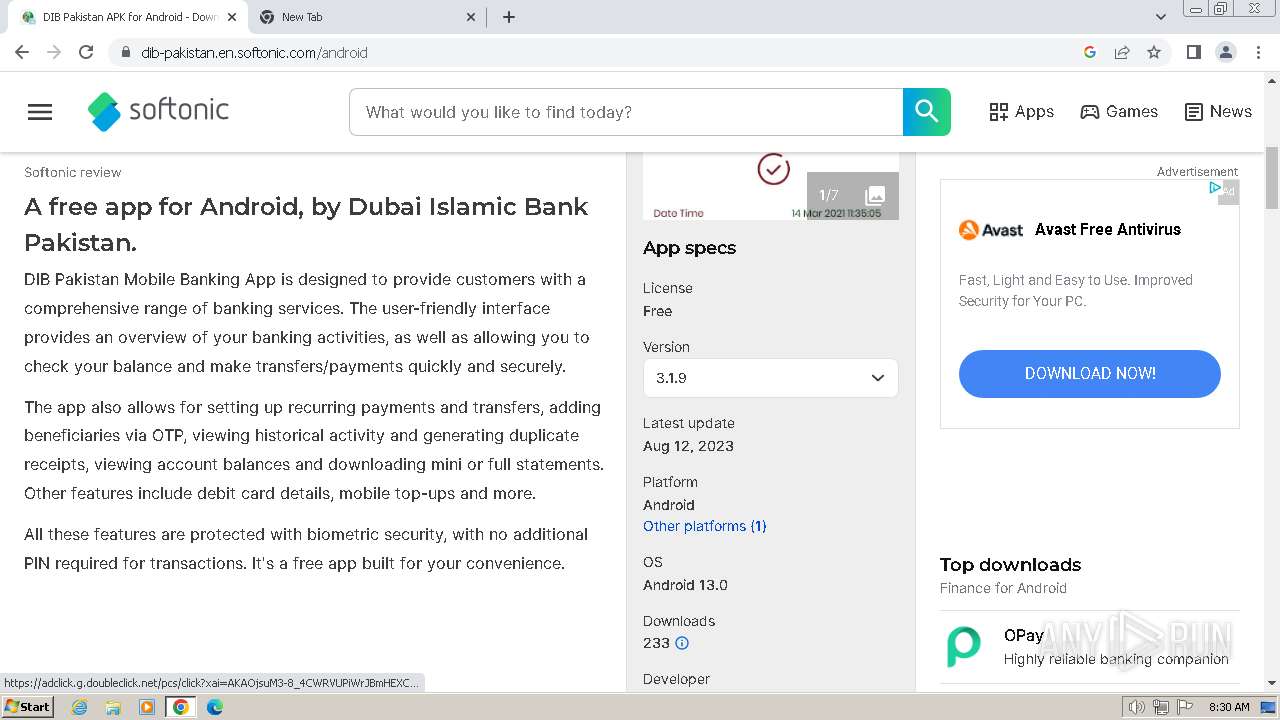Open the Windows Start menu
Image resolution: width=1280 pixels, height=720 pixels.
[x=27, y=707]
